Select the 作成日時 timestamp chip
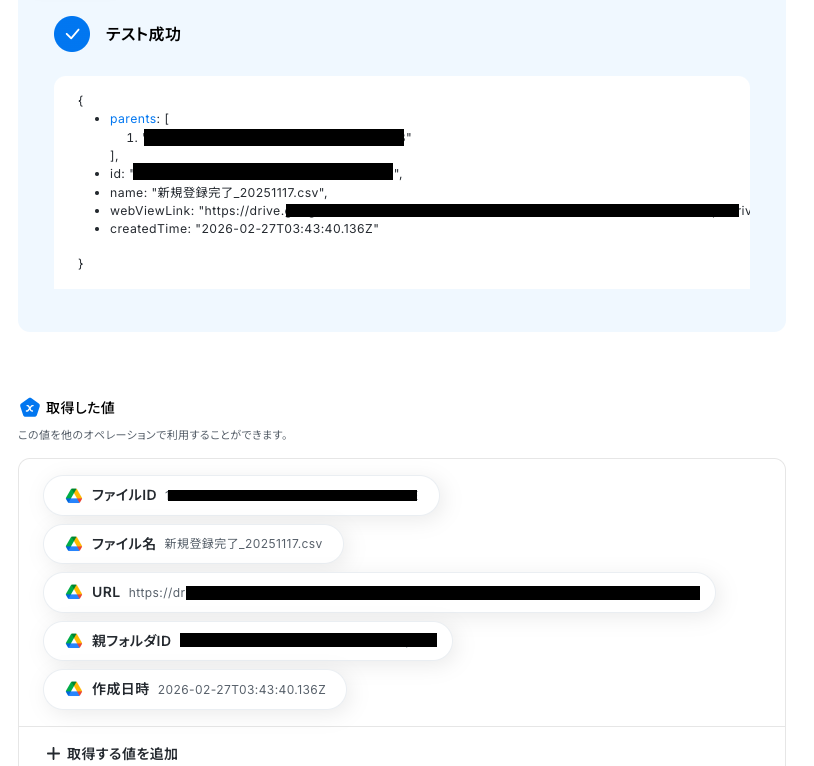This screenshot has height=766, width=814. [195, 689]
